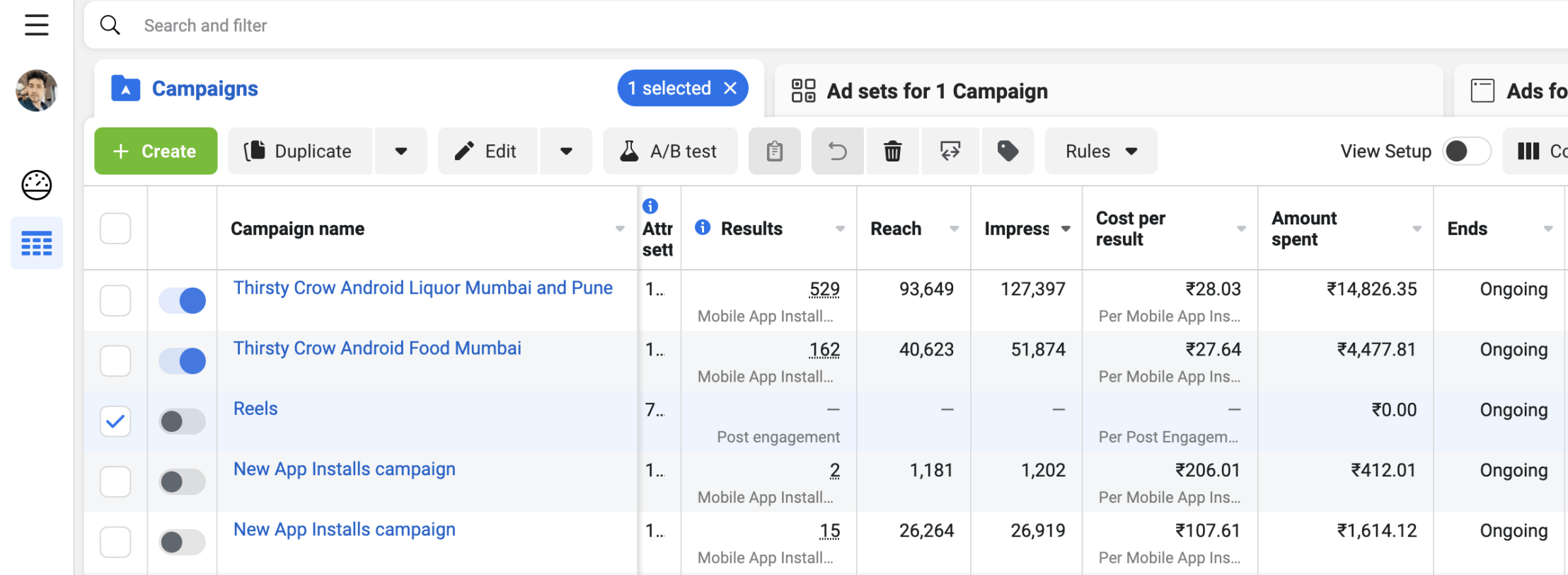Open the hamburger main menu

pos(37,25)
